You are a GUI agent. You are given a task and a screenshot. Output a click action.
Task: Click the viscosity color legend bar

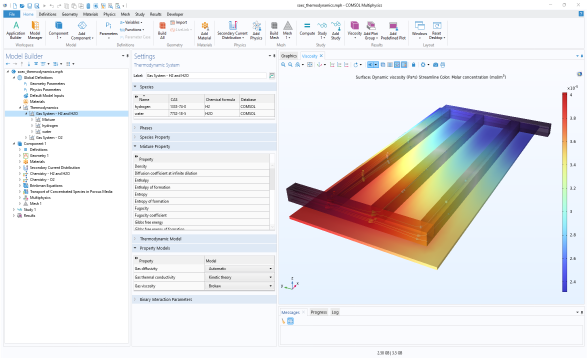click(x=564, y=192)
